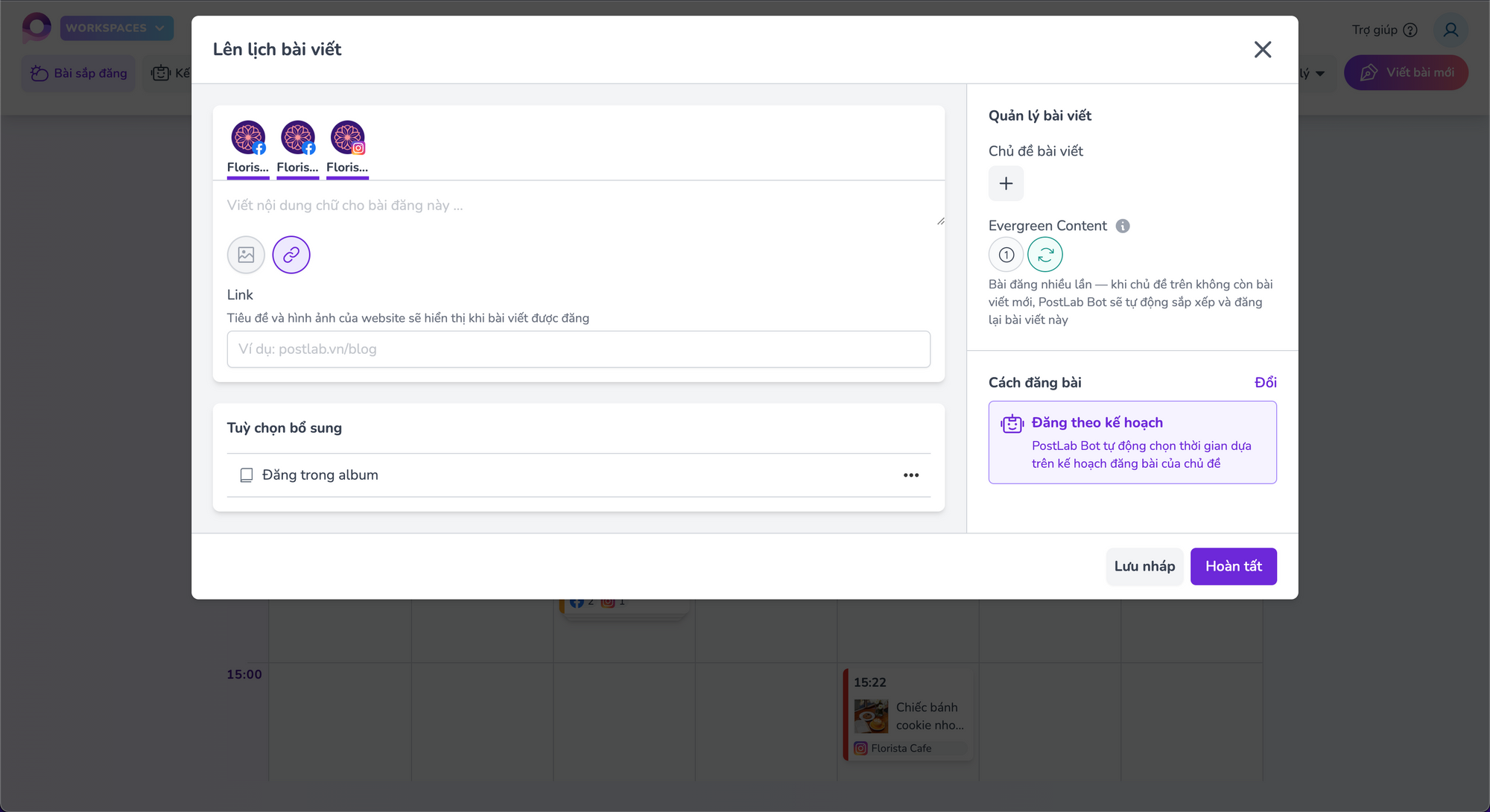Click the 15:00 time label
Image resolution: width=1490 pixels, height=812 pixels.
pyautogui.click(x=244, y=674)
